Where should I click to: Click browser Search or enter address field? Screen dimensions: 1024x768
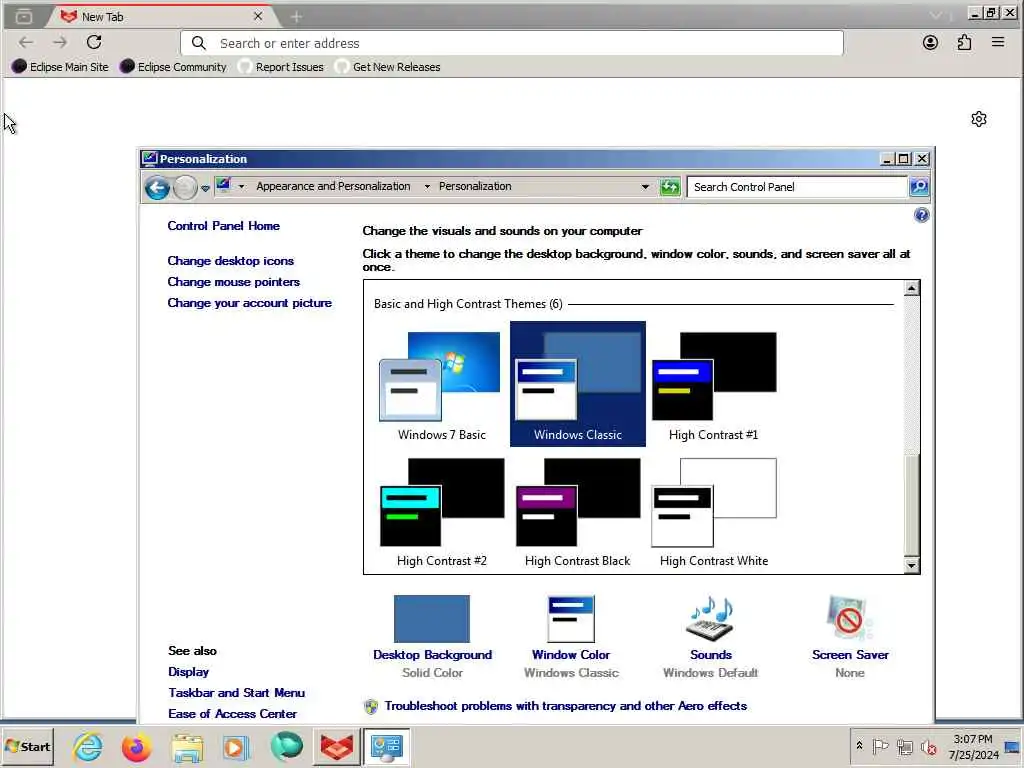coord(512,43)
